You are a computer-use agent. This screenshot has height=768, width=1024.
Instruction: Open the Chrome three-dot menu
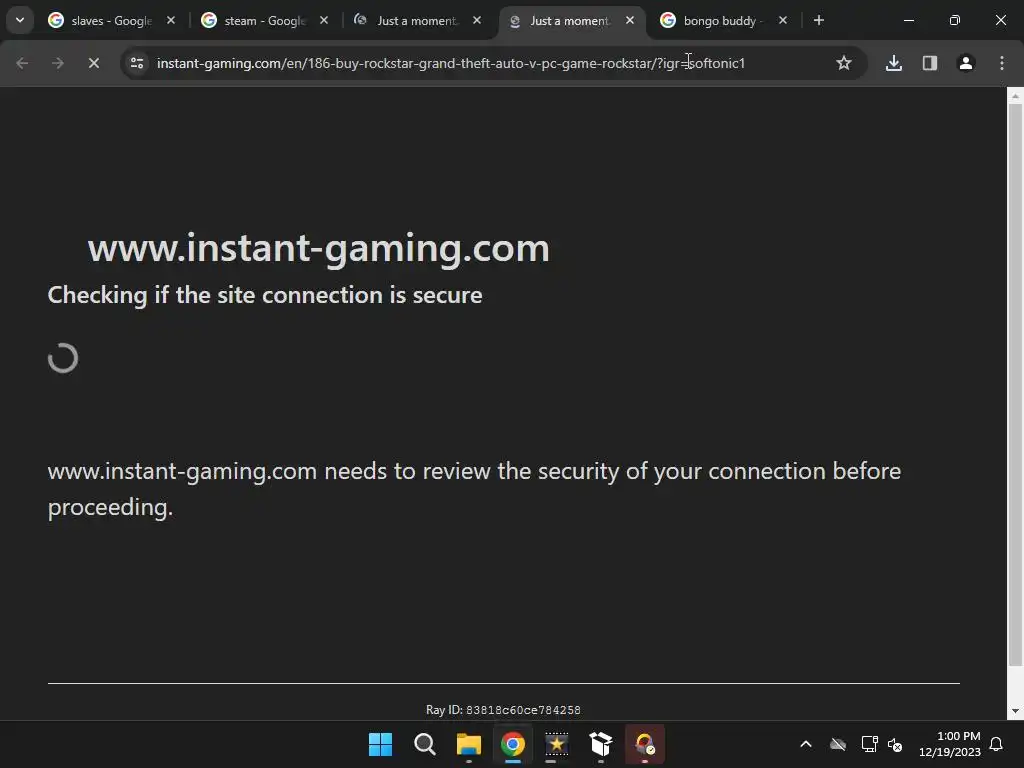coord(1002,63)
